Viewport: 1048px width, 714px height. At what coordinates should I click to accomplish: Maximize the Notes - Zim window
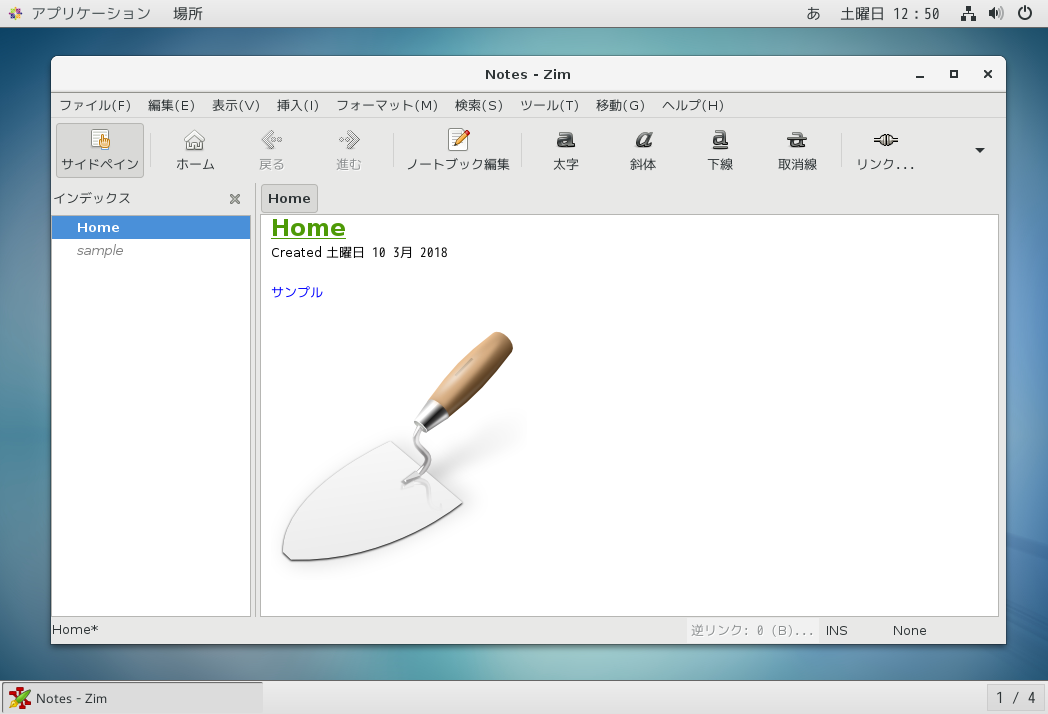[954, 74]
